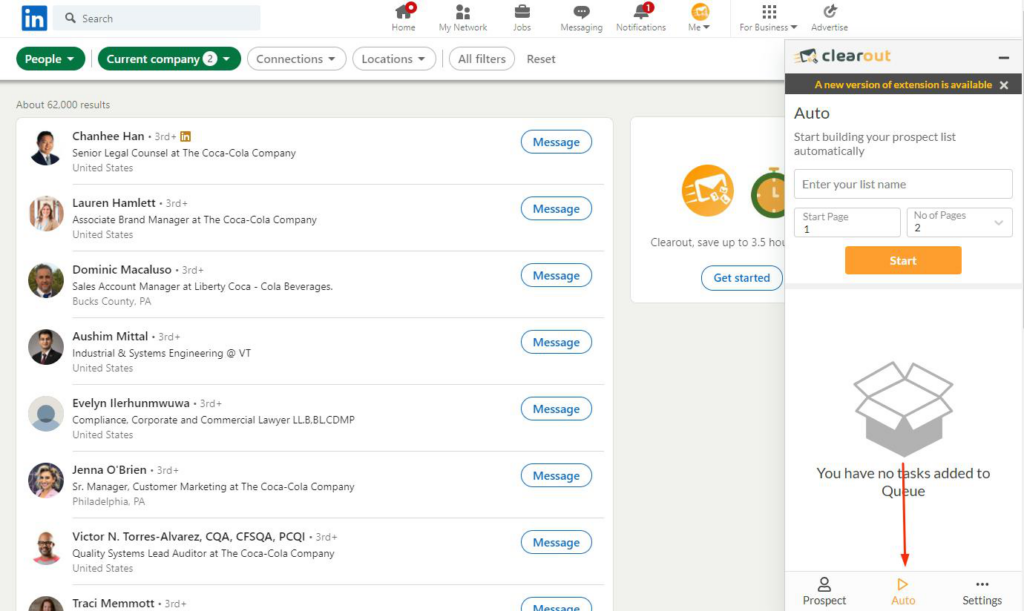1024x611 pixels.
Task: Open Victor N. Torres-Alvarez name link
Action: tap(189, 537)
